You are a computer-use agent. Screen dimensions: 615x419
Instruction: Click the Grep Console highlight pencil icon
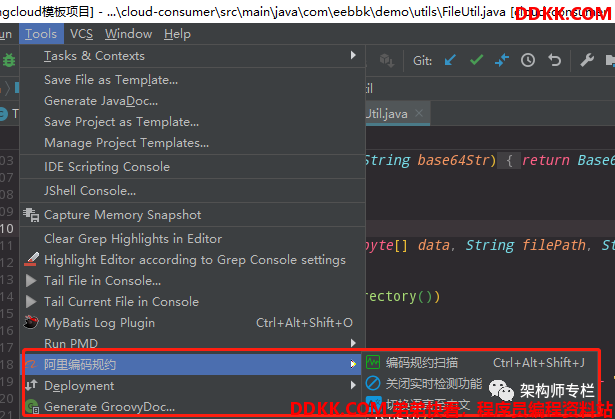[31, 259]
